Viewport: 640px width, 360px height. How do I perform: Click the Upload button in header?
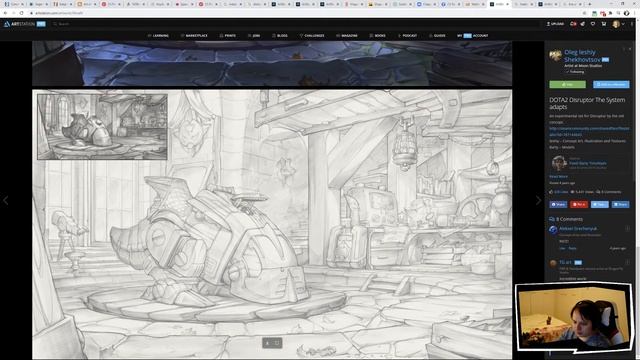point(555,24)
